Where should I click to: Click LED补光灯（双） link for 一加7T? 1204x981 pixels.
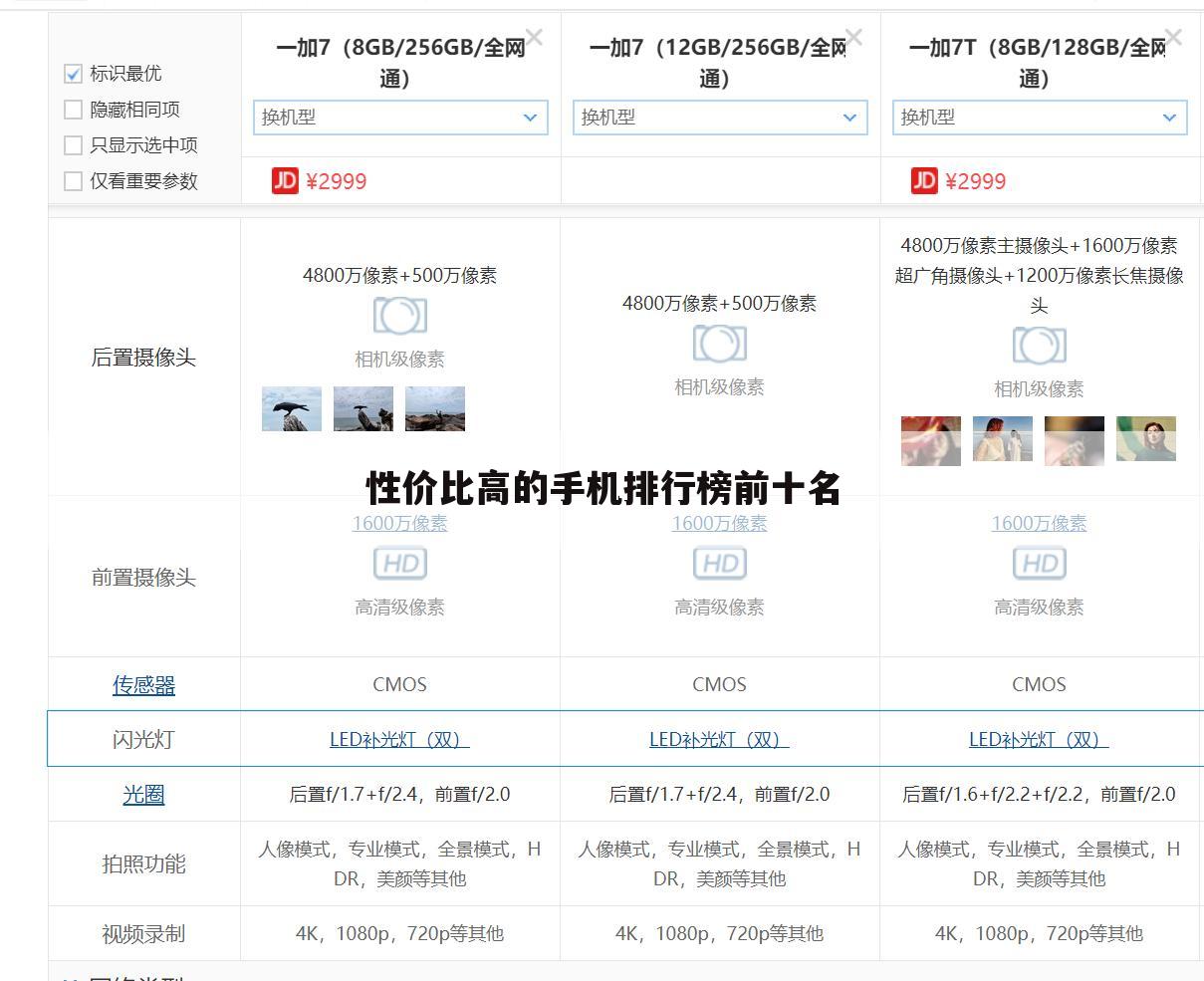(x=1040, y=740)
